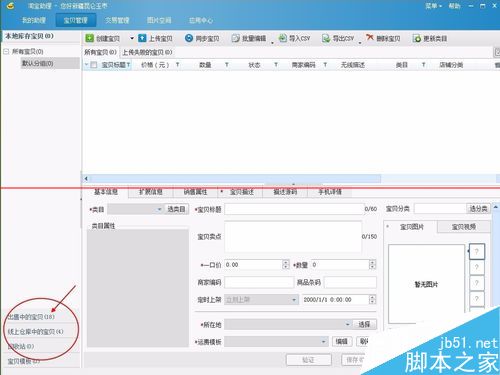Open the arrow next to 创建宝贝
Viewport: 500px width, 375px height.
pyautogui.click(x=132, y=38)
